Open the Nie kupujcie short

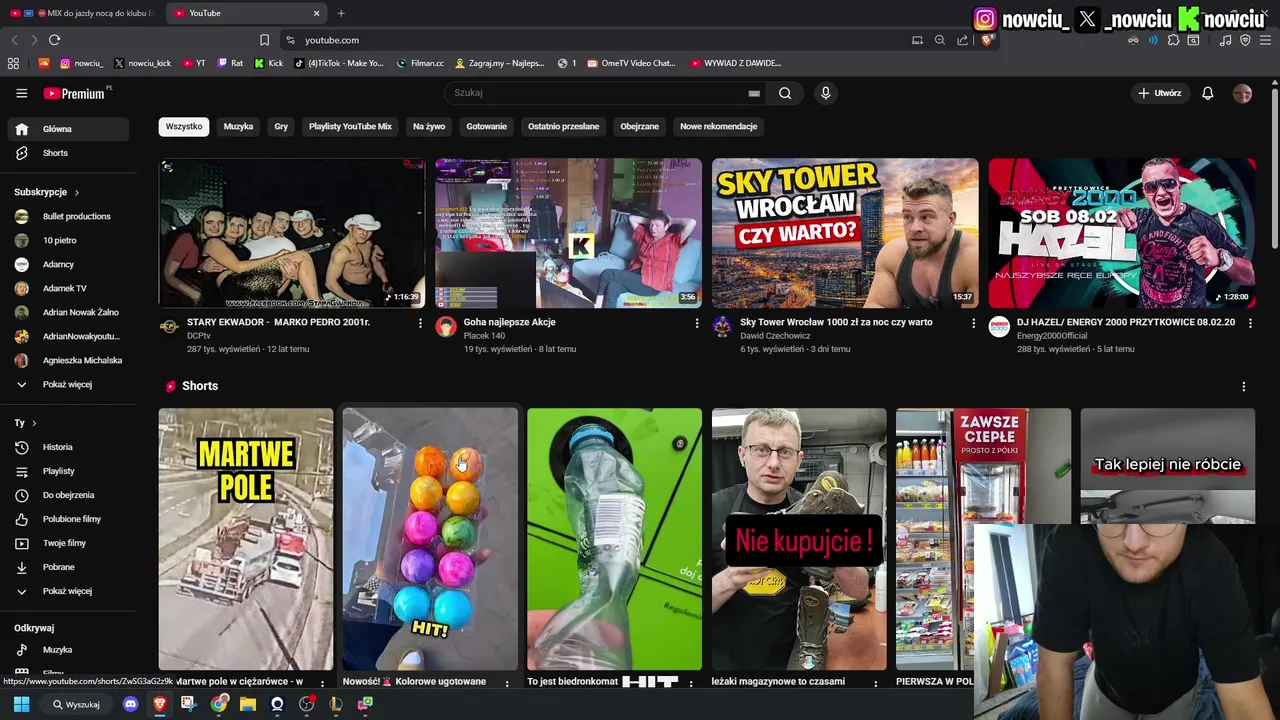point(799,539)
